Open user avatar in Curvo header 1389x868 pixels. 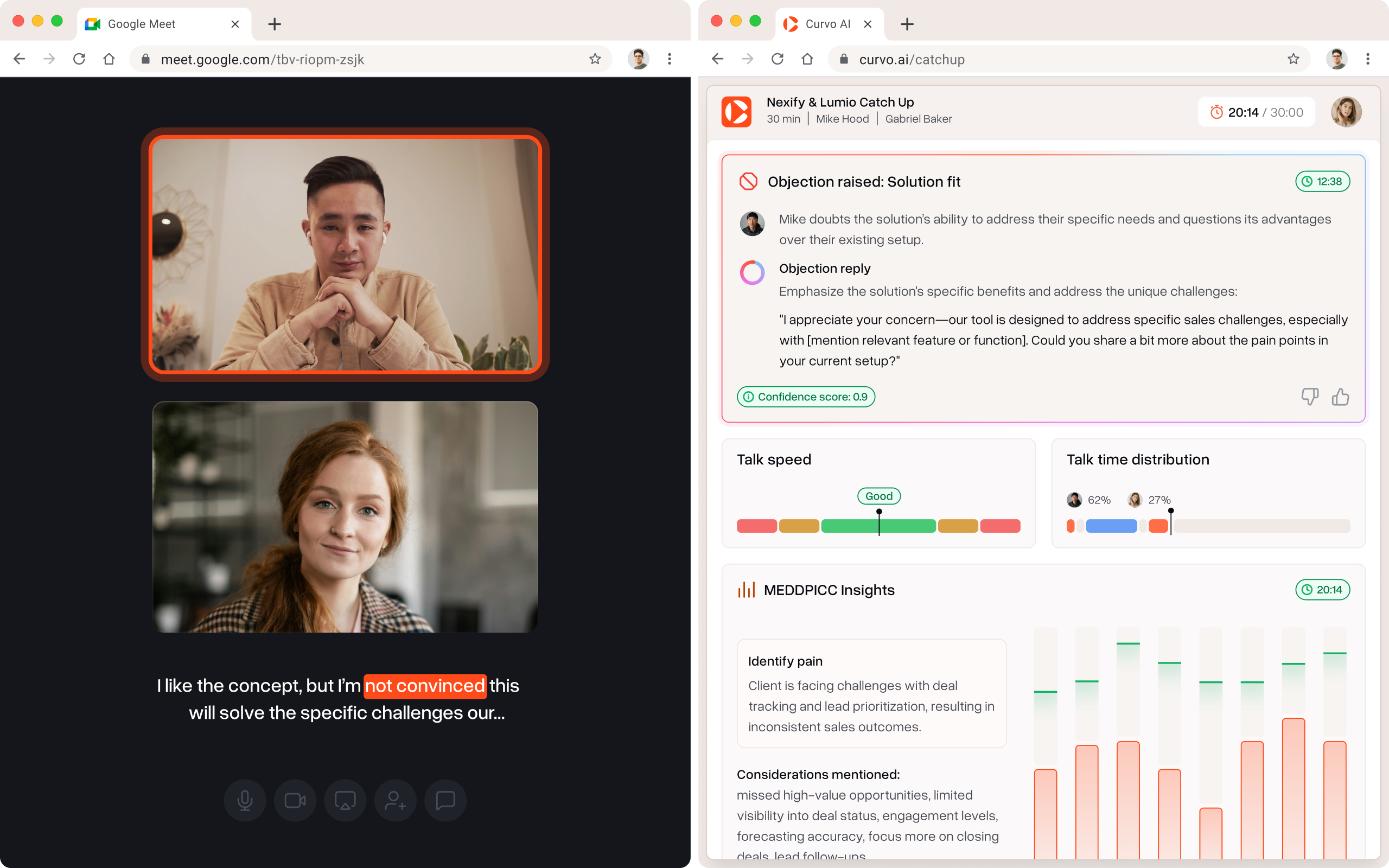point(1346,112)
